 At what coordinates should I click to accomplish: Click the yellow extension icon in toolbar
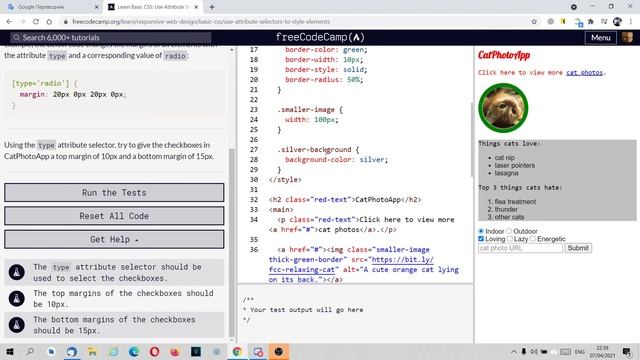564,22
